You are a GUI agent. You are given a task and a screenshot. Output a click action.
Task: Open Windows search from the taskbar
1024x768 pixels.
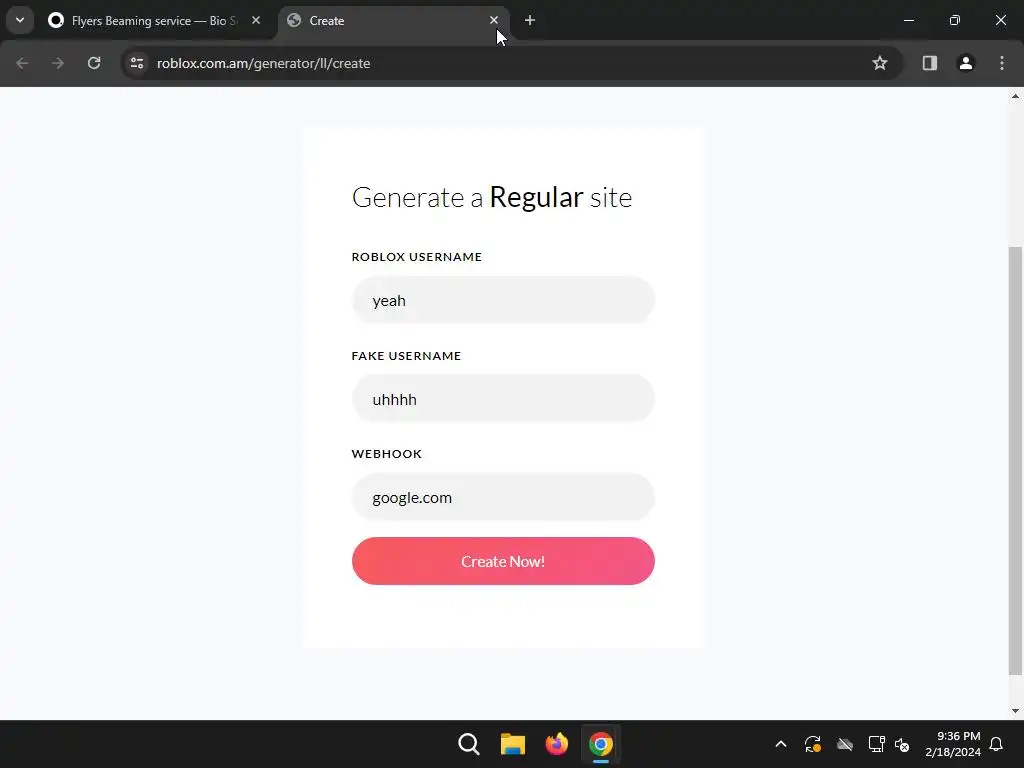click(x=469, y=744)
